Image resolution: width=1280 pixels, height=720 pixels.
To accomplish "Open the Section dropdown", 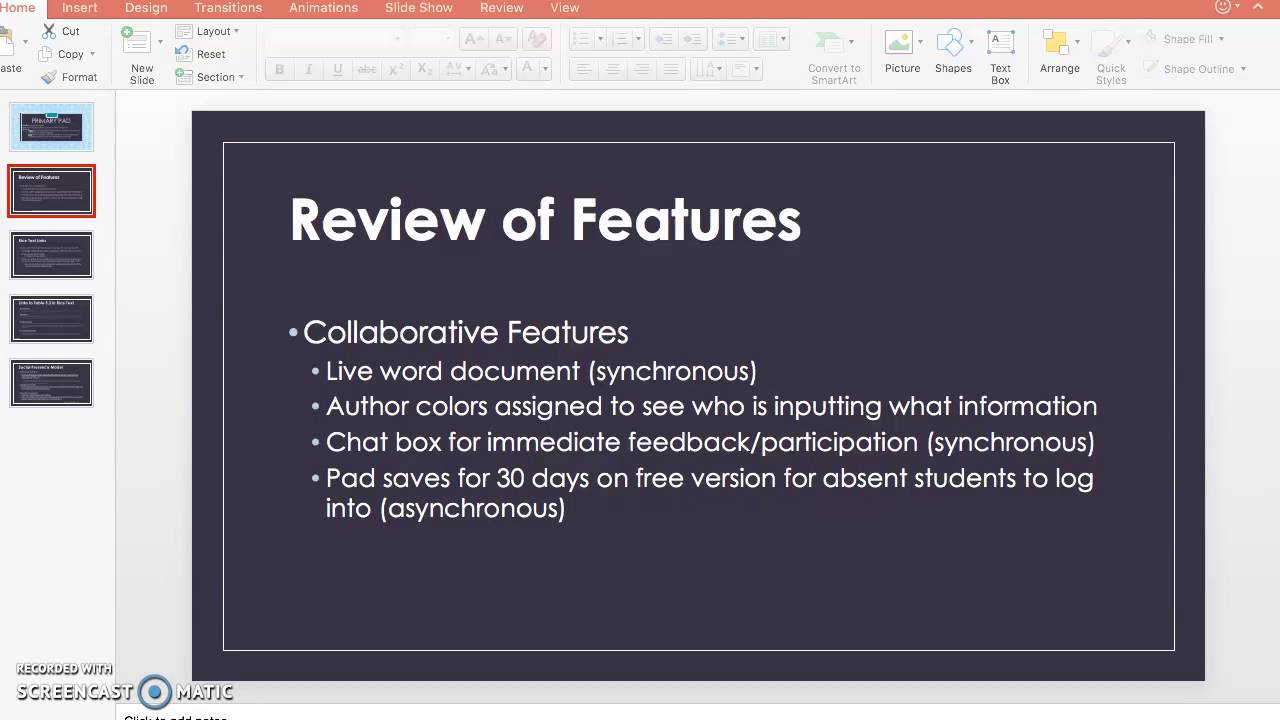I will point(209,77).
